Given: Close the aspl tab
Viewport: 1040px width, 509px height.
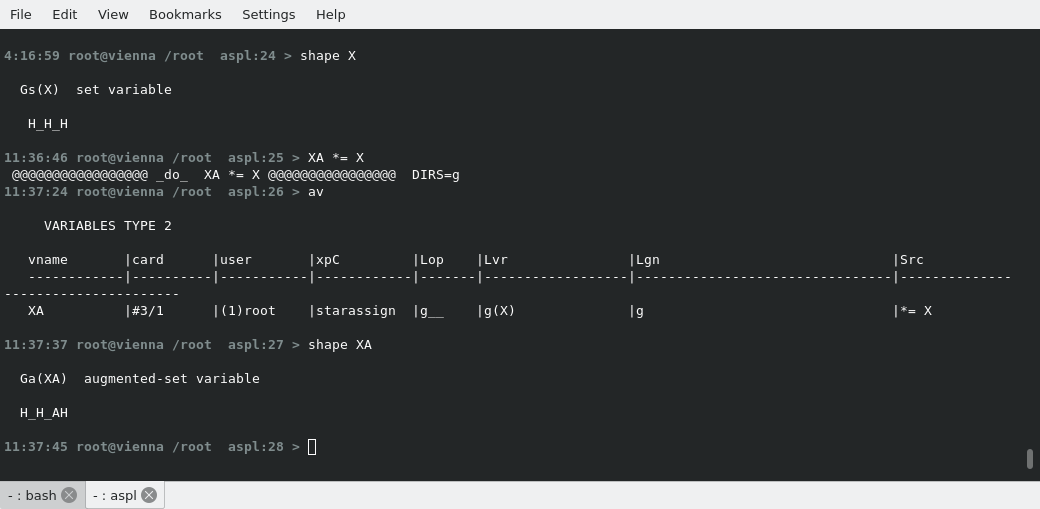Looking at the screenshot, I should (149, 495).
